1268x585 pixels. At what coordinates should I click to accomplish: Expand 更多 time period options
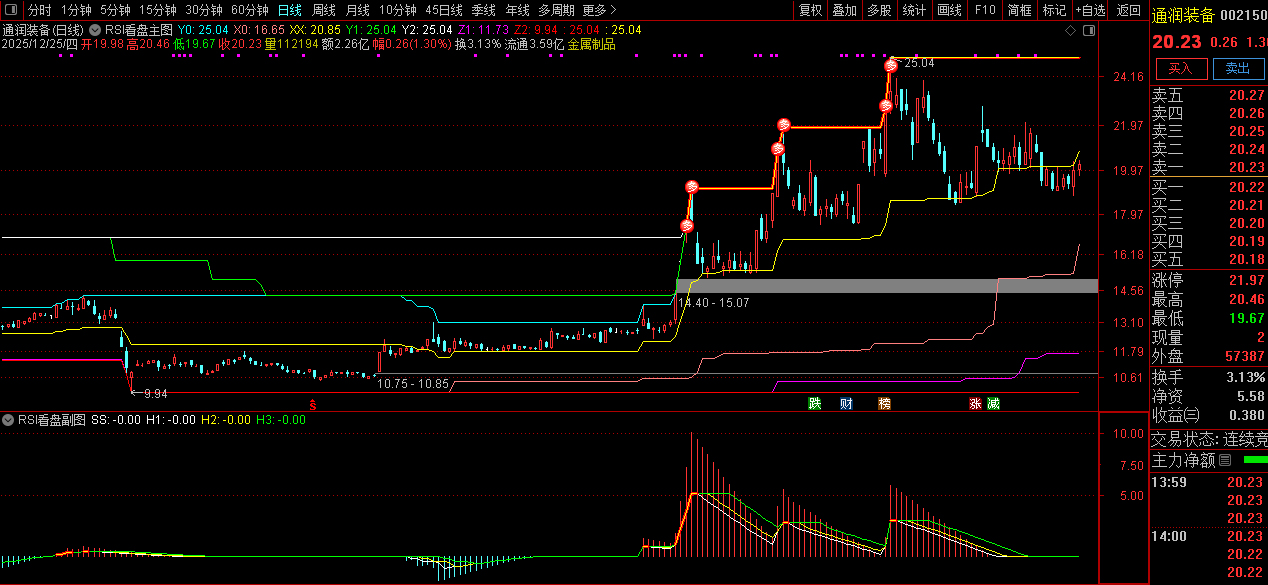600,10
